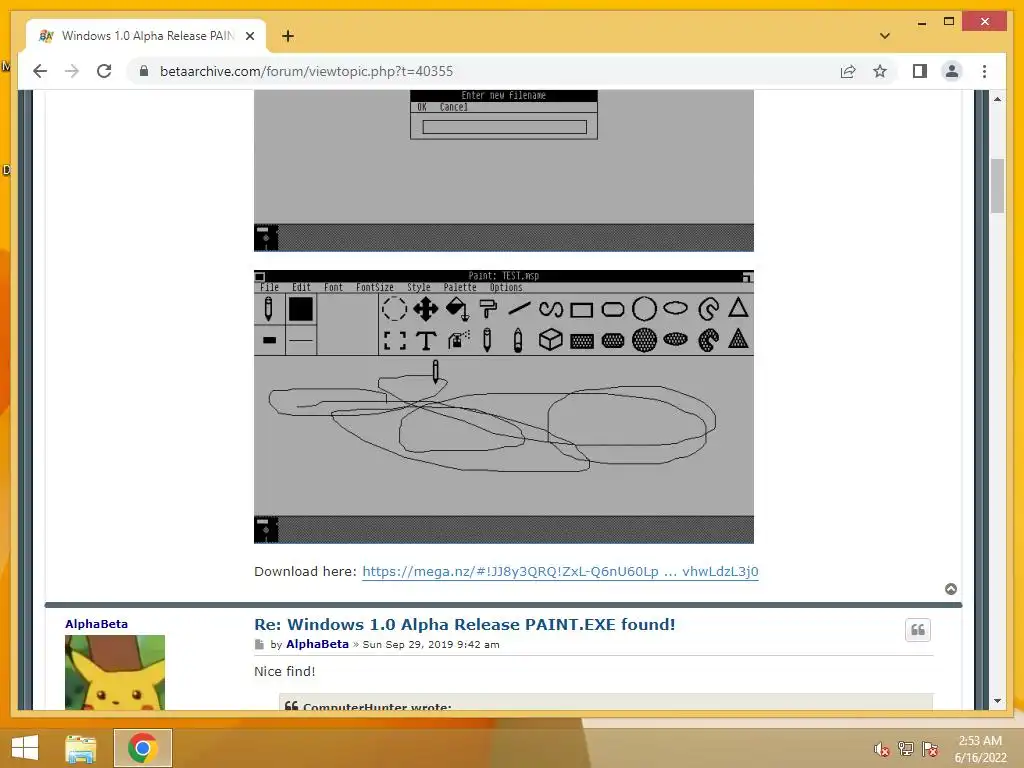Click the 'Sun Sep 29, 2019 9:42 am' timestamp
1024x768 pixels.
coord(431,645)
